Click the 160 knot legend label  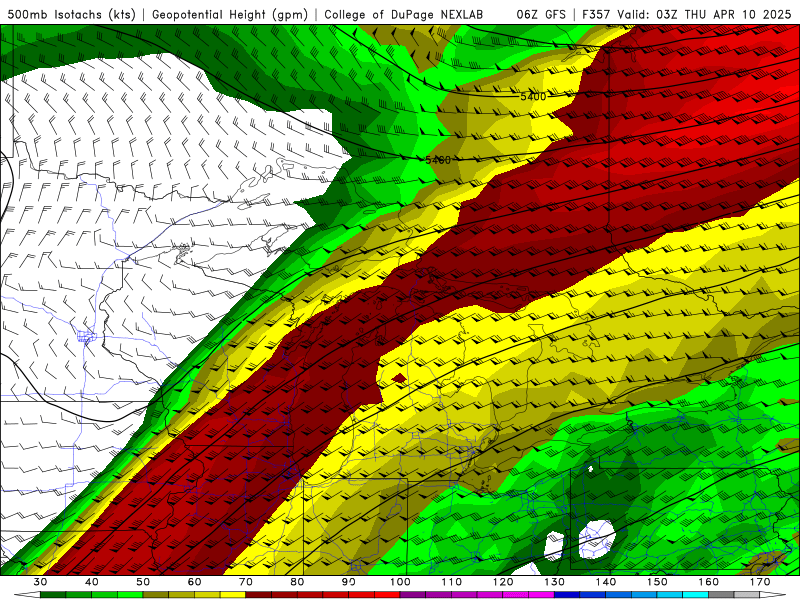(709, 582)
